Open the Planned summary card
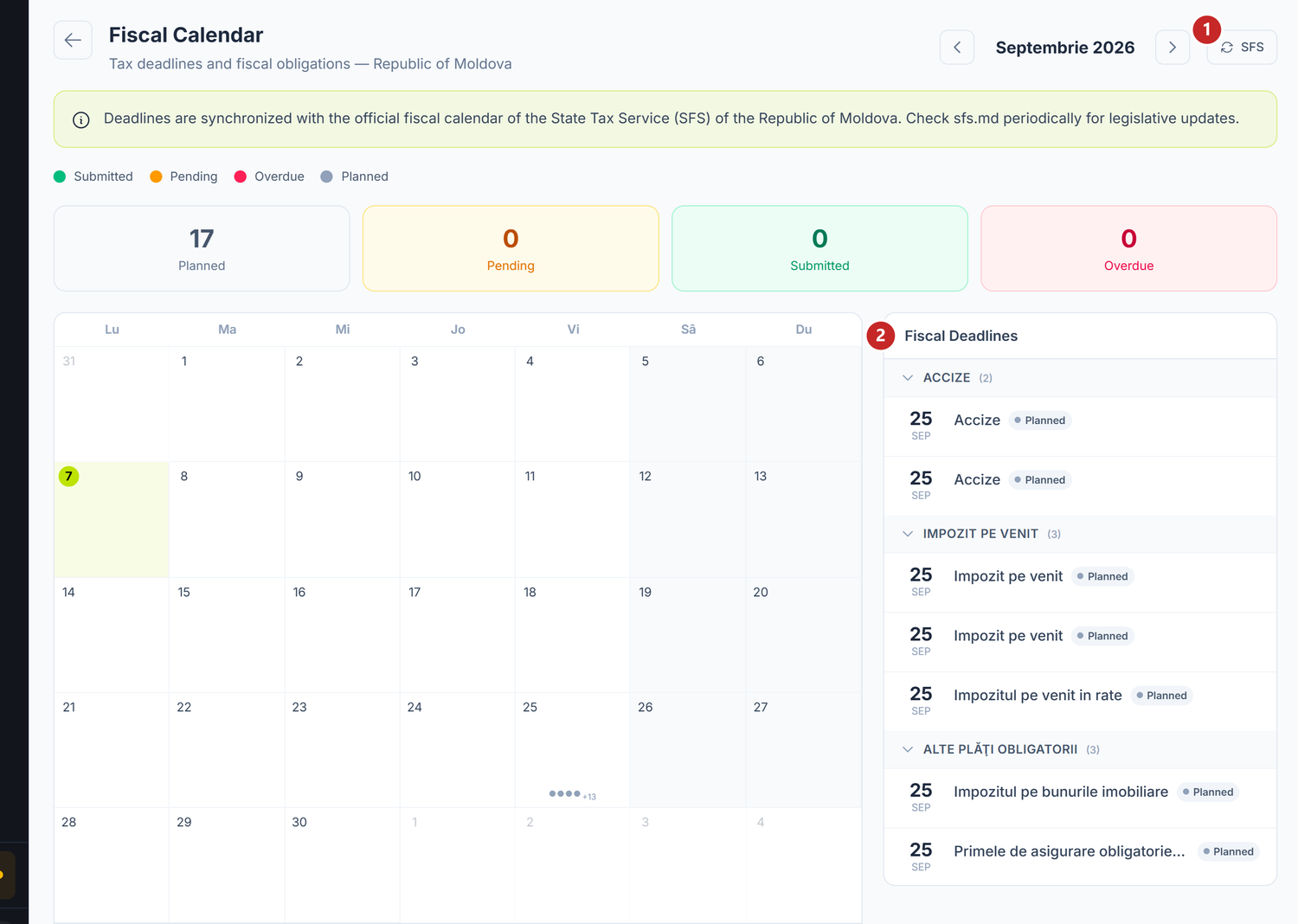The width and height of the screenshot is (1298, 924). 202,248
